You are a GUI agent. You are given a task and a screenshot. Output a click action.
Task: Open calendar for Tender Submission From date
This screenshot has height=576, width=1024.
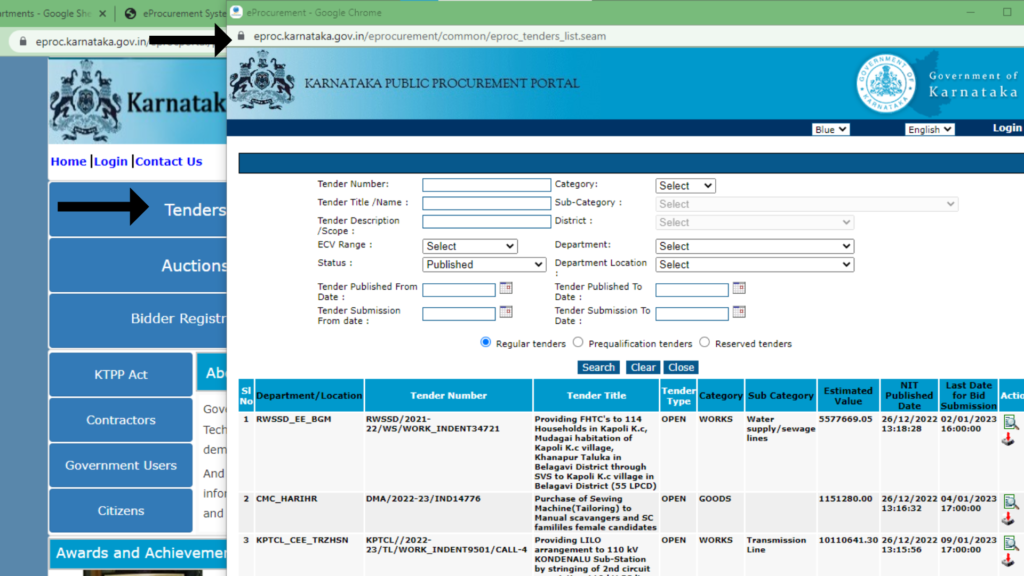point(506,313)
